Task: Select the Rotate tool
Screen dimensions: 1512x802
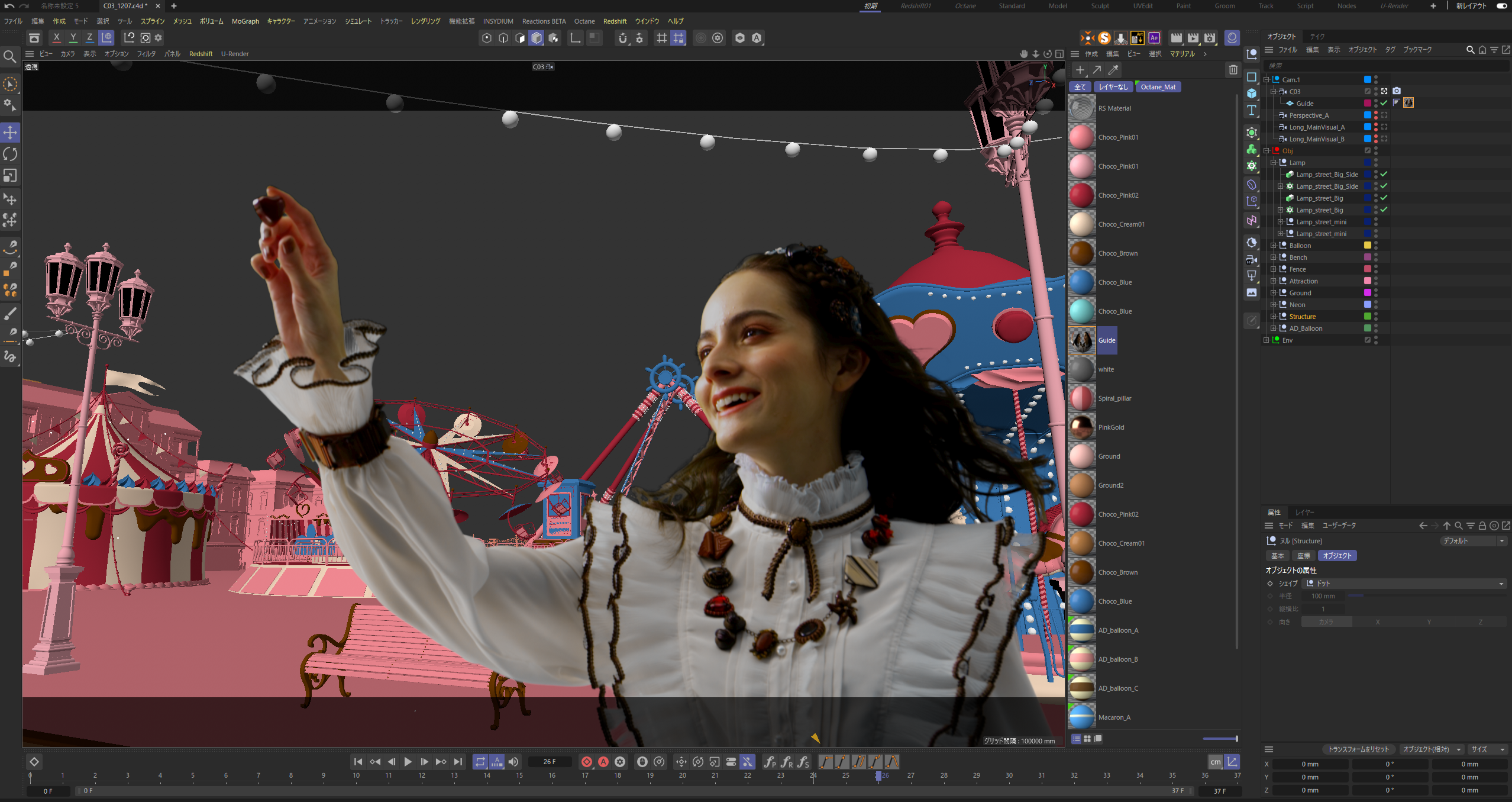Action: [10, 154]
